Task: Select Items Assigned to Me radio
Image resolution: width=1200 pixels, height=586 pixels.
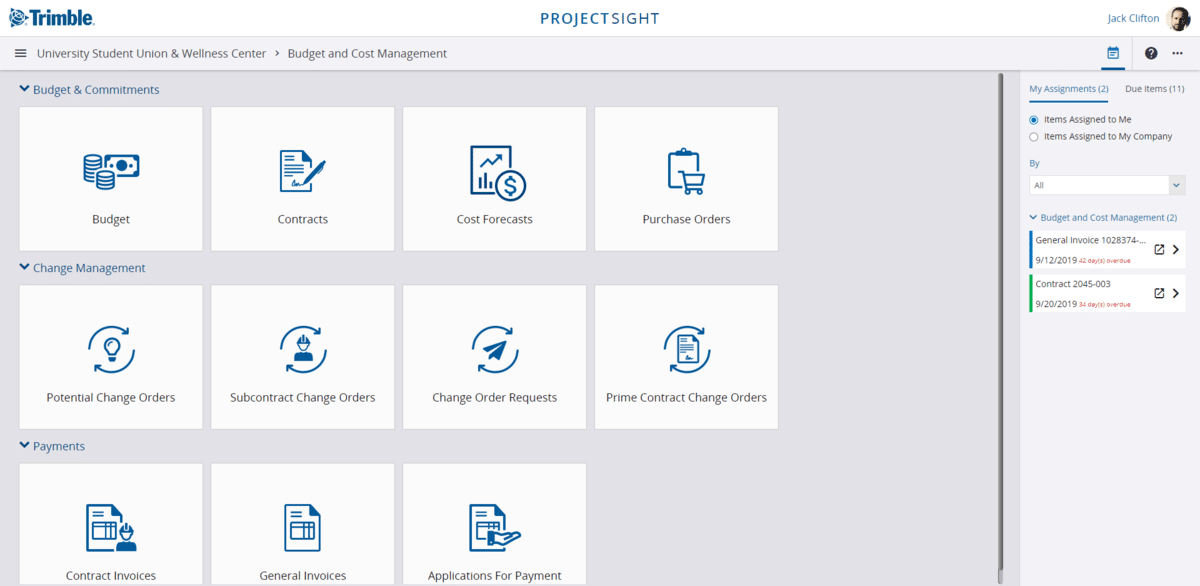Action: click(x=1034, y=119)
